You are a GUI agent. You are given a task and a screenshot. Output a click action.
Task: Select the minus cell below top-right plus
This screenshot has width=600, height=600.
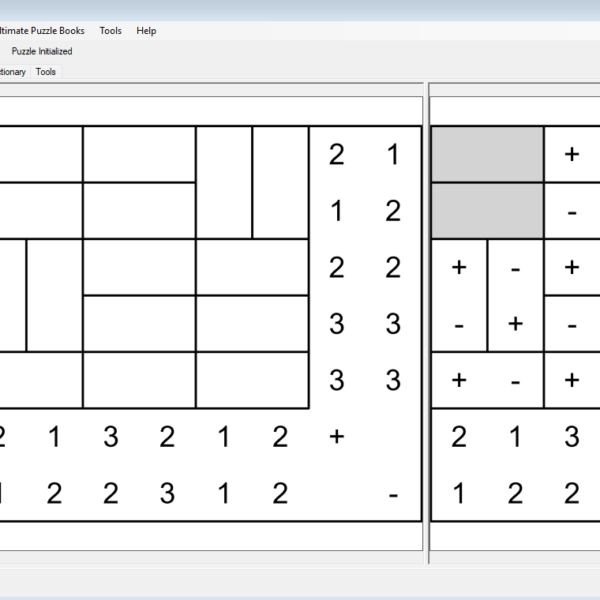click(572, 211)
